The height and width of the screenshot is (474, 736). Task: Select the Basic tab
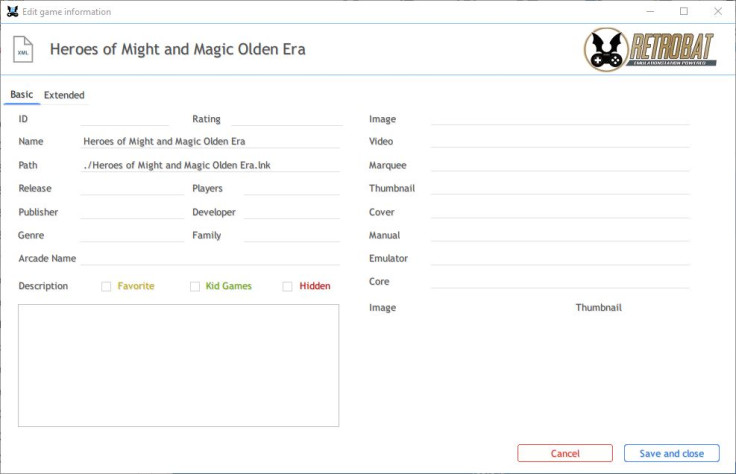coord(22,95)
